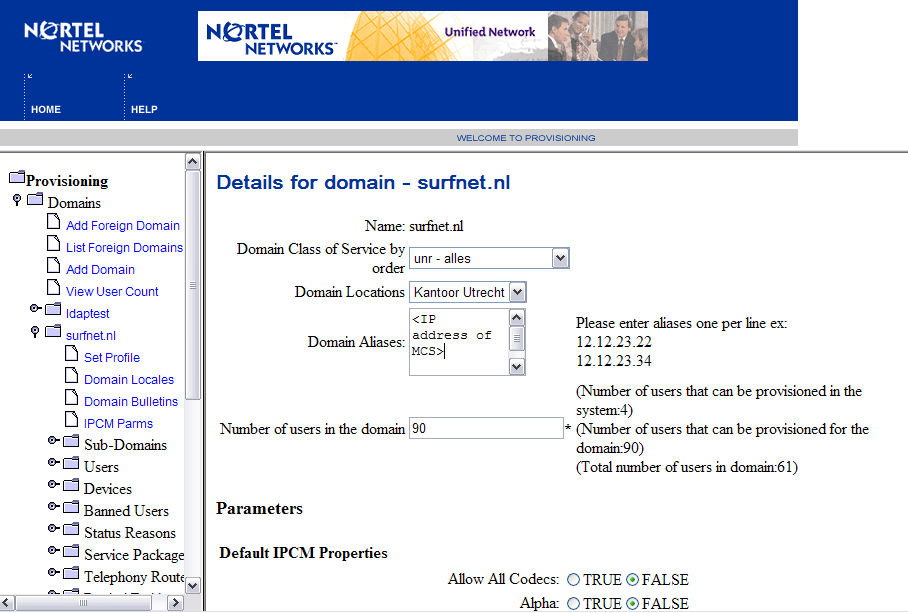908x613 pixels.
Task: Click the Number of users input field
Action: [486, 428]
